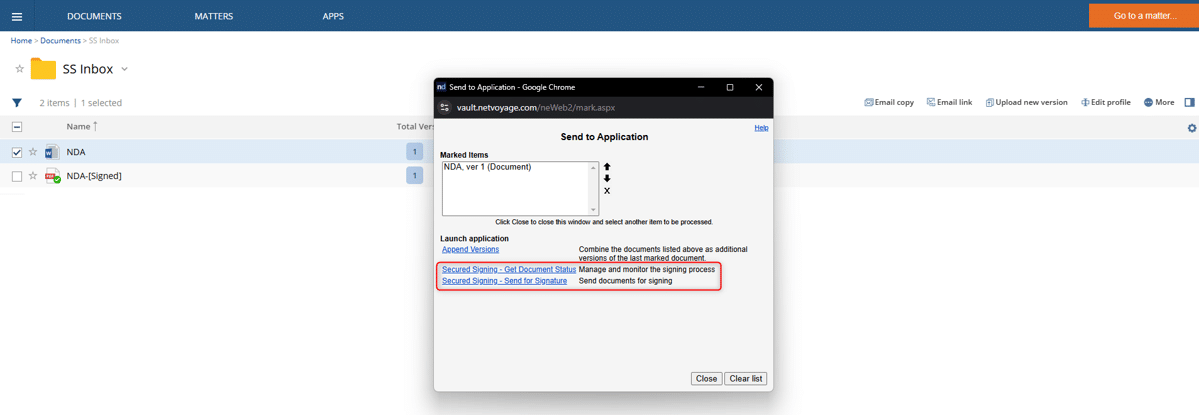Move marked item up with arrow
Screen dimensions: 1199x415
tap(607, 167)
